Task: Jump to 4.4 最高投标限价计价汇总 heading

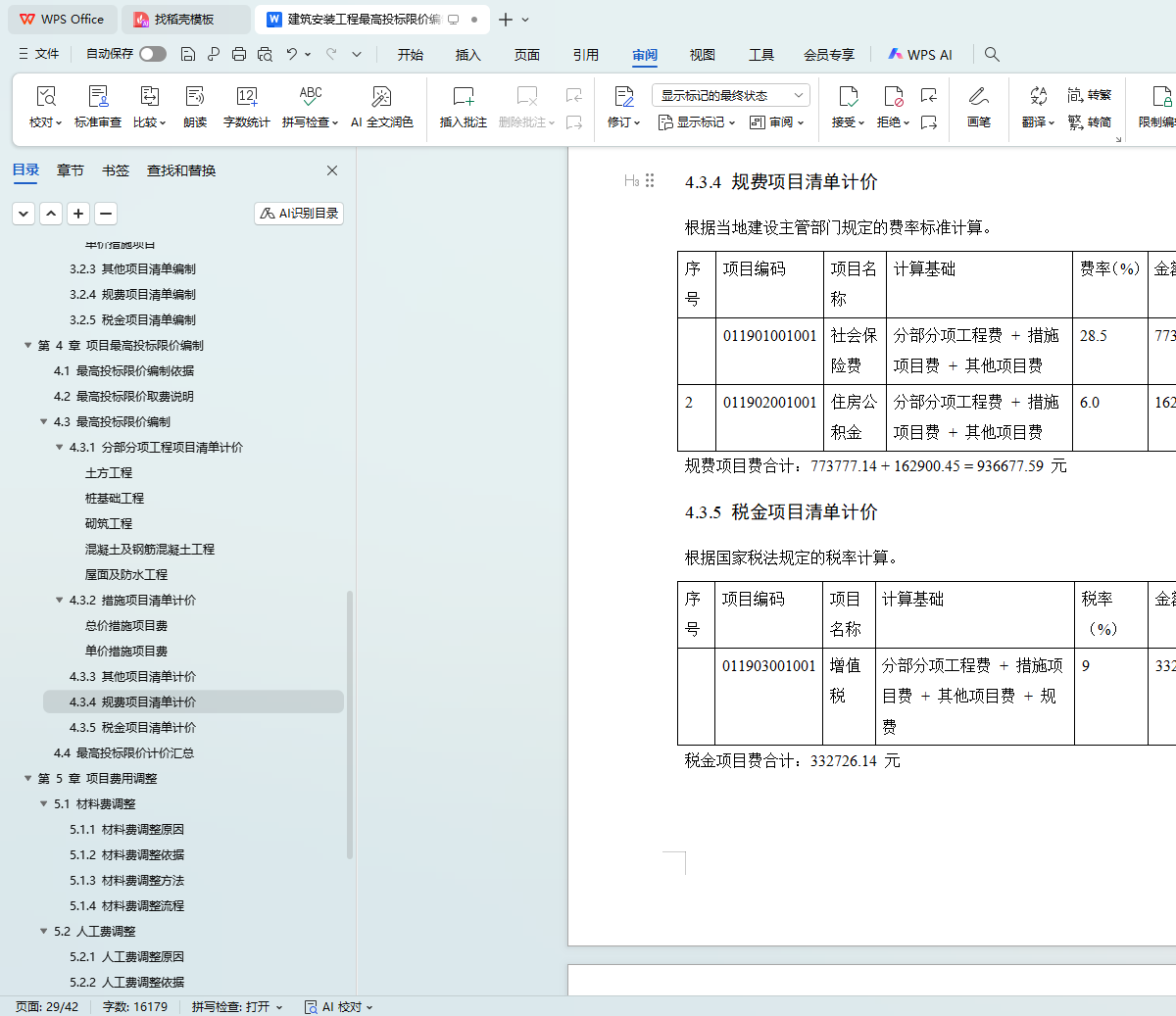Action: (123, 752)
